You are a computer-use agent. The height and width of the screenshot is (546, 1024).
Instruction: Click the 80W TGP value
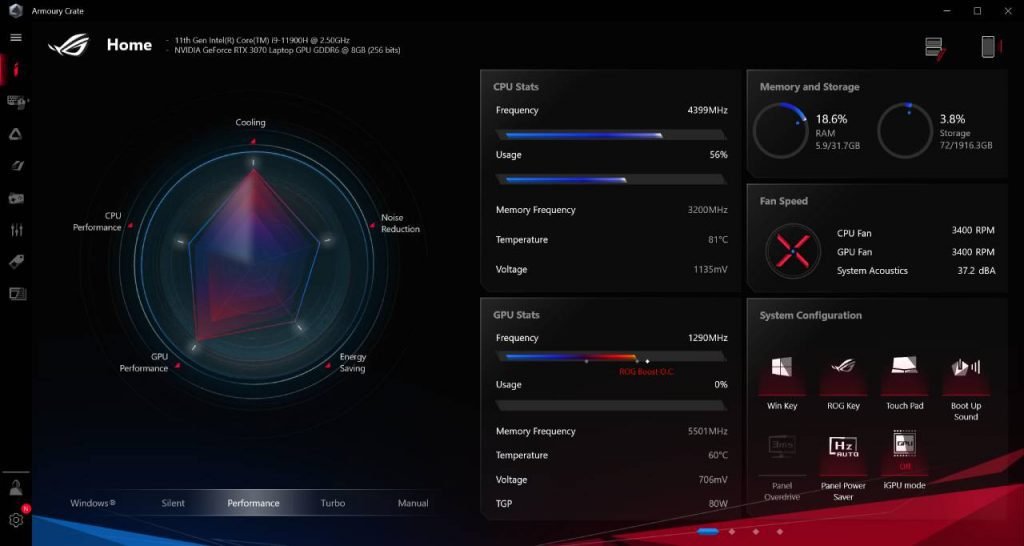pyautogui.click(x=718, y=504)
